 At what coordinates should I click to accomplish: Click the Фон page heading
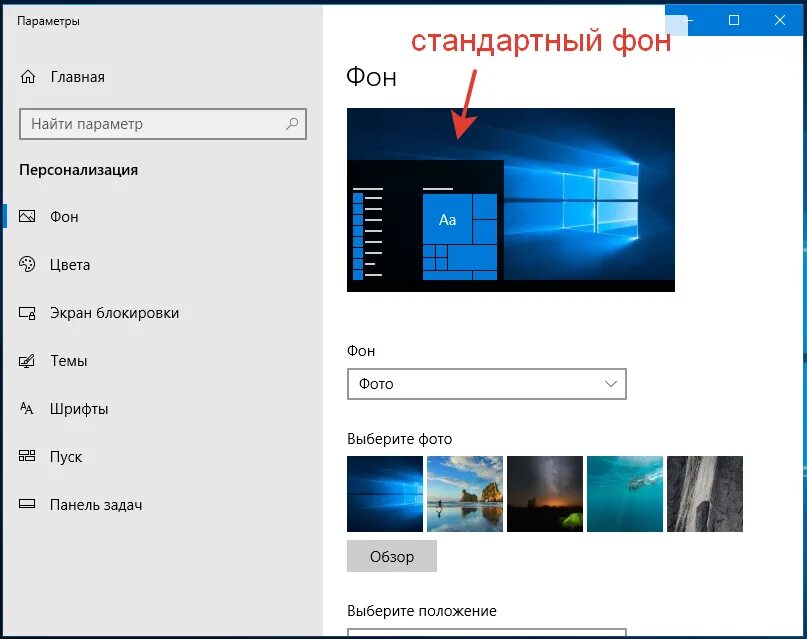click(x=370, y=77)
